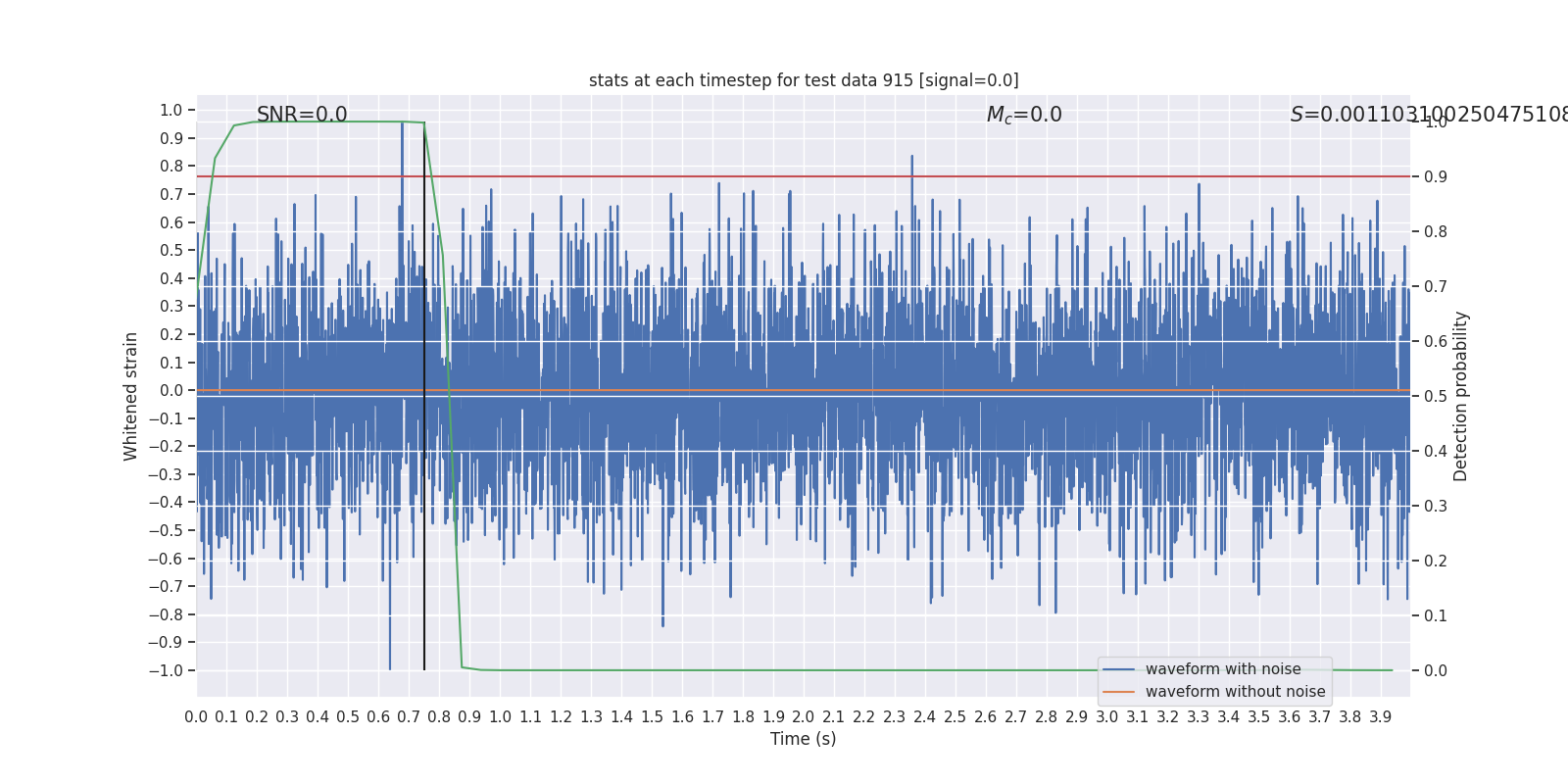1568x784 pixels.
Task: Click the black vertical marker line
Action: [x=424, y=396]
